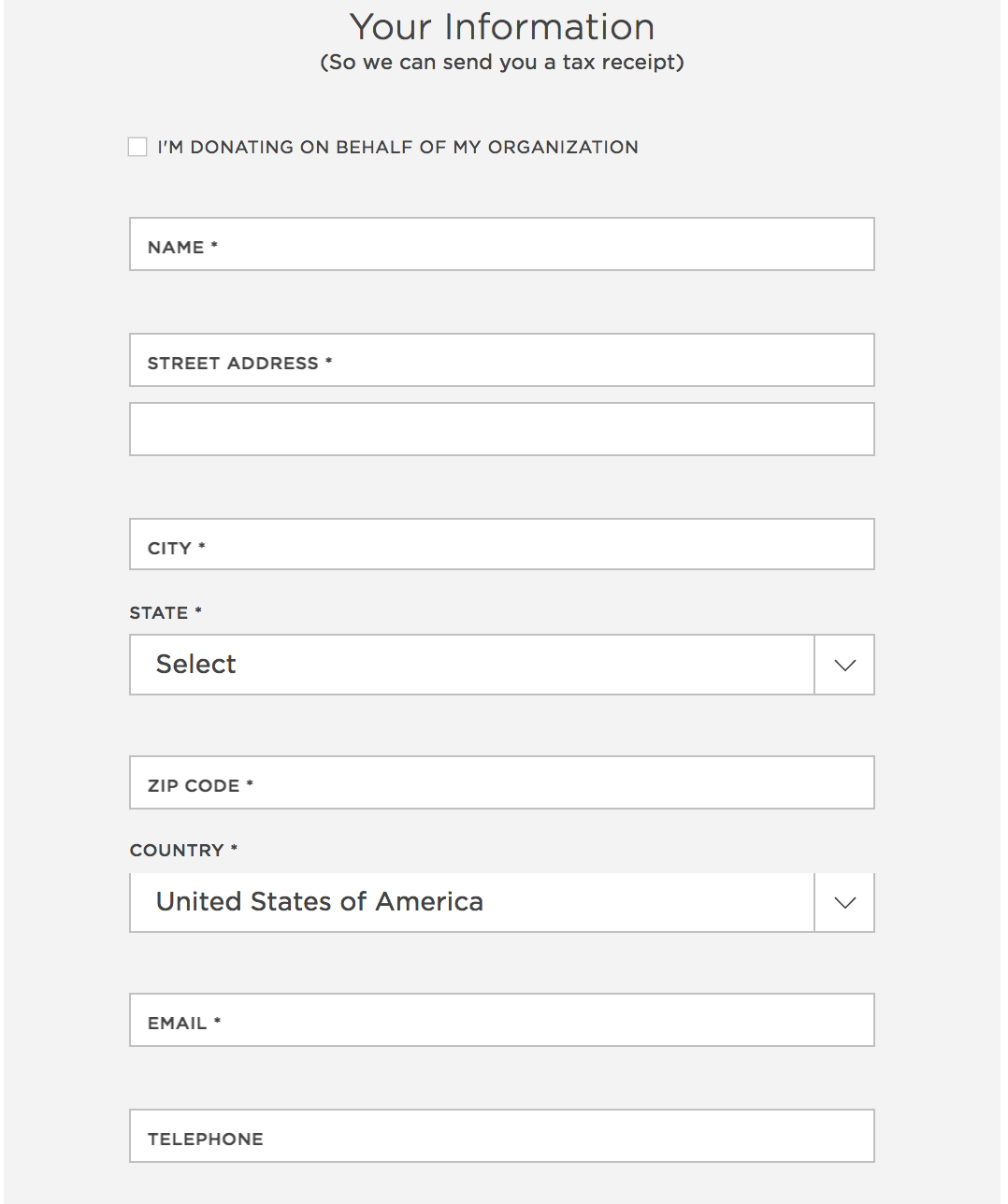Click the State dropdown chevron arrow
The width and height of the screenshot is (1008, 1204).
coord(844,666)
